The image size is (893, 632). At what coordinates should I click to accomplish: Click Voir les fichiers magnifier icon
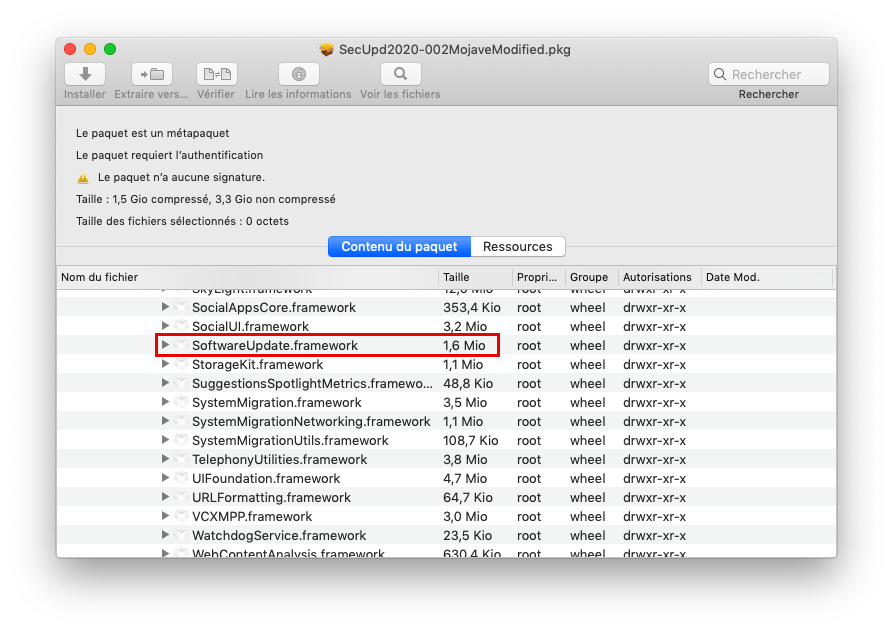(401, 74)
